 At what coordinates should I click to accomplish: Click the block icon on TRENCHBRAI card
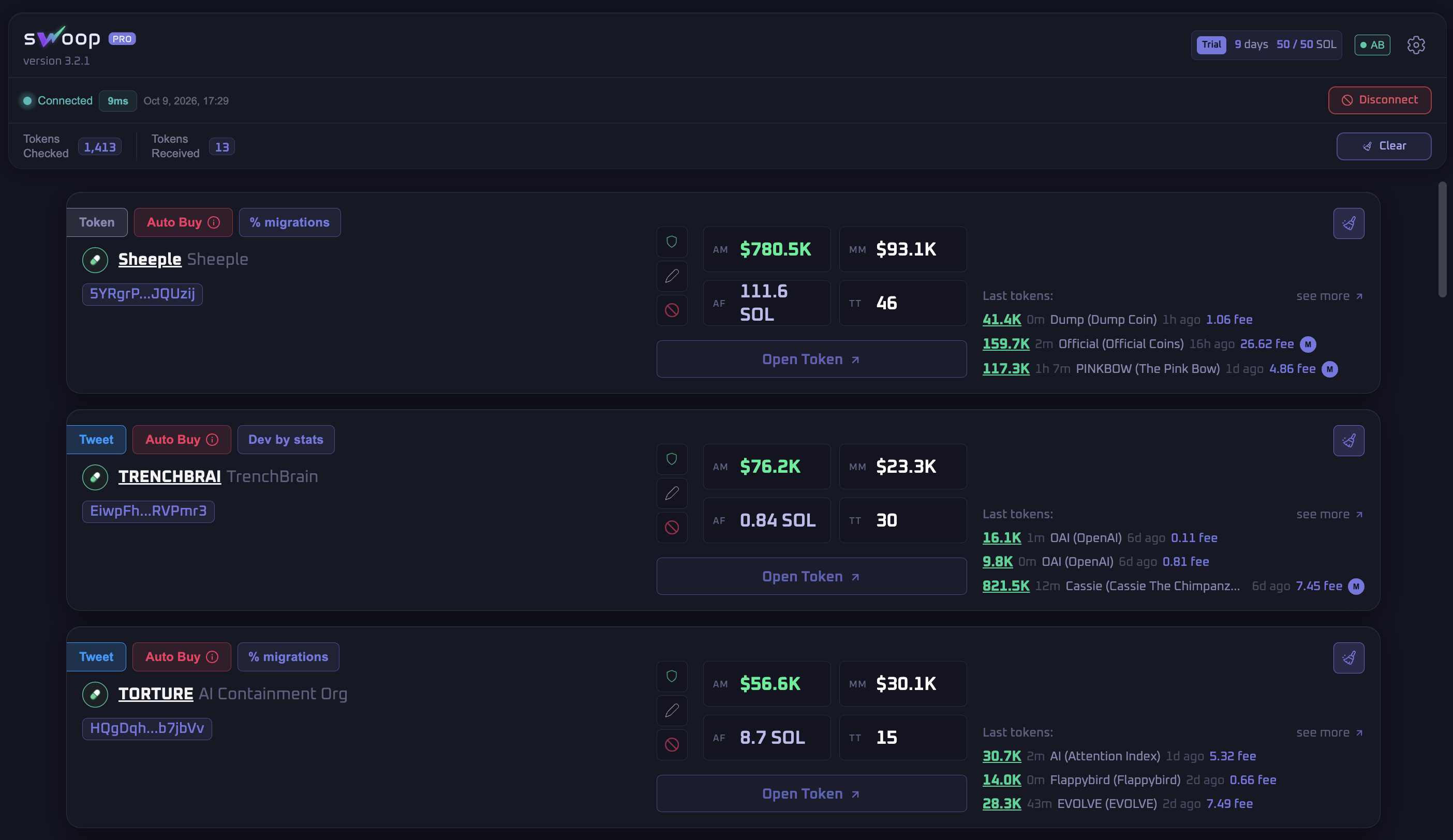click(672, 528)
